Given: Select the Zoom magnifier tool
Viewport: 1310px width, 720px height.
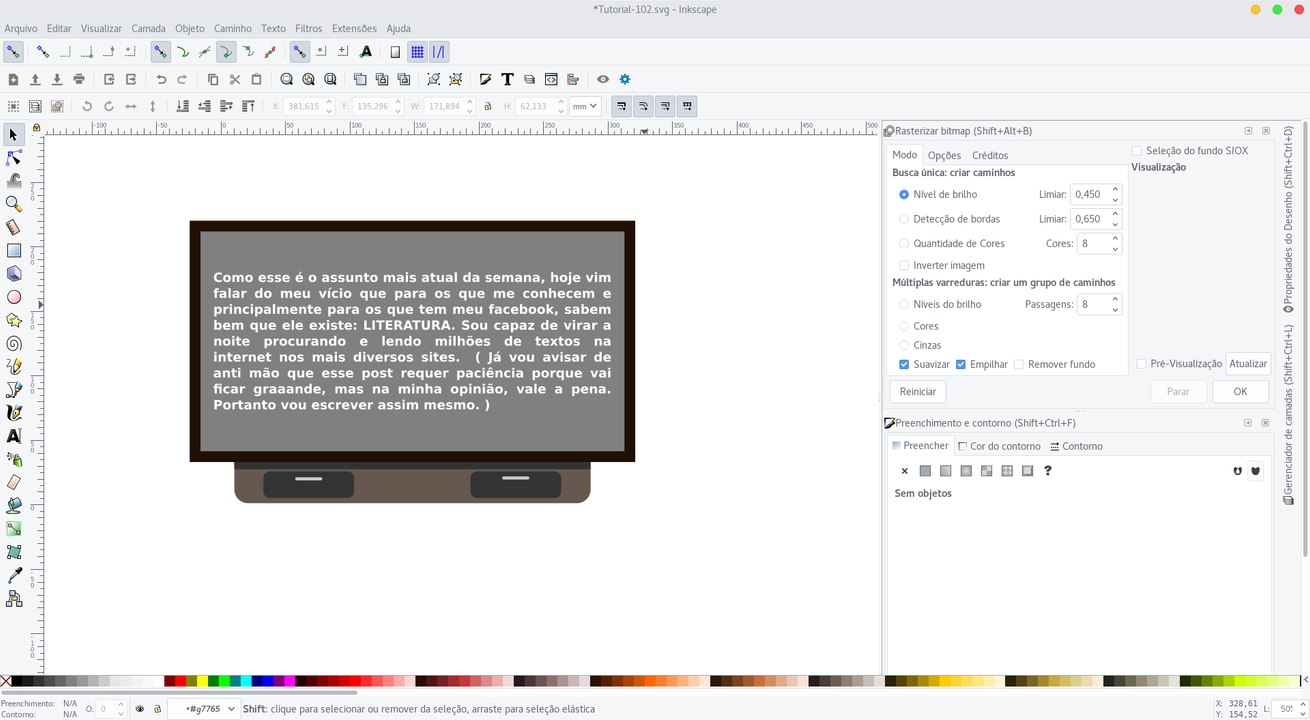Looking at the screenshot, I should click(x=14, y=204).
